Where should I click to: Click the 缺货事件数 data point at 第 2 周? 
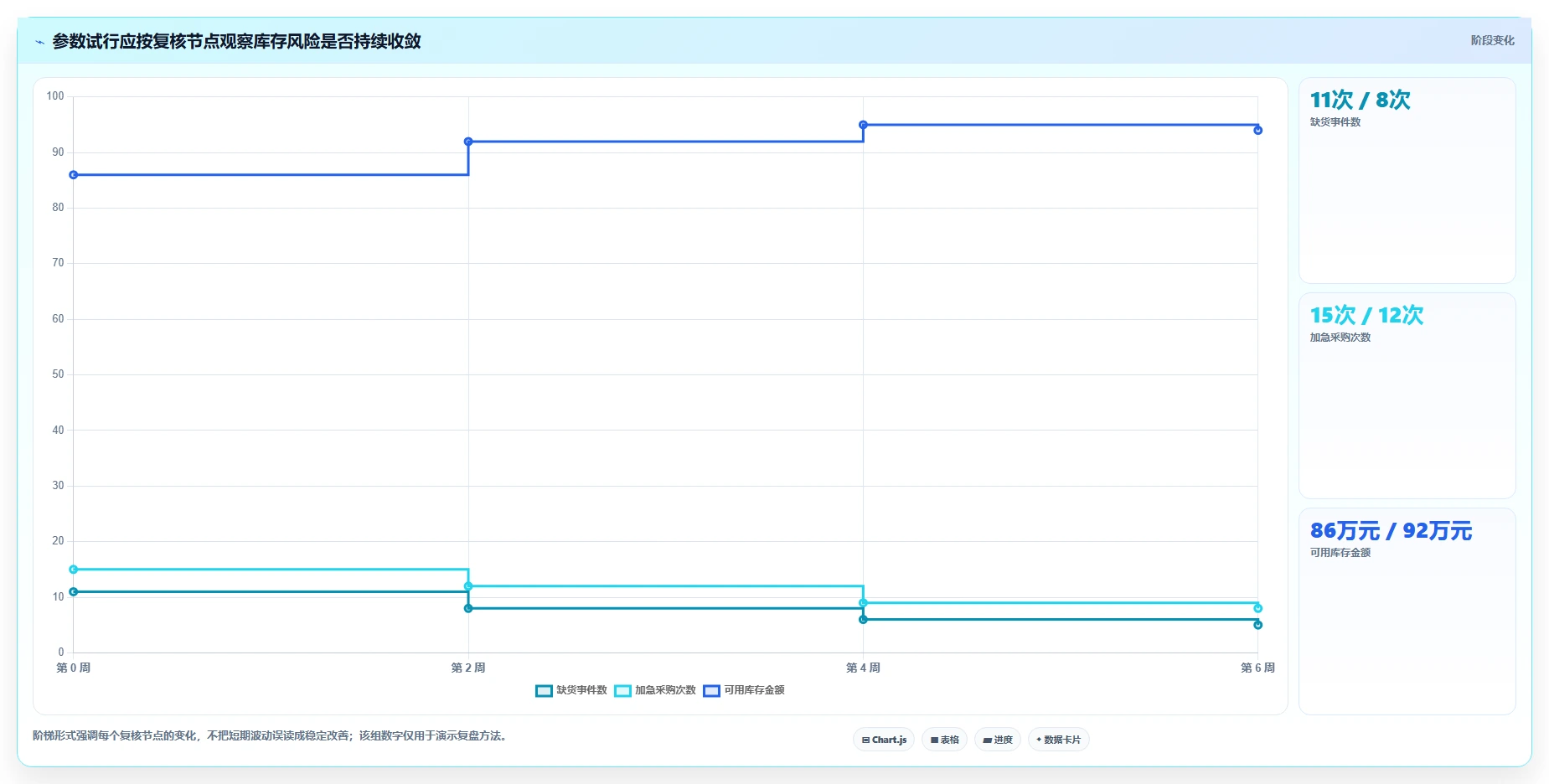[468, 608]
